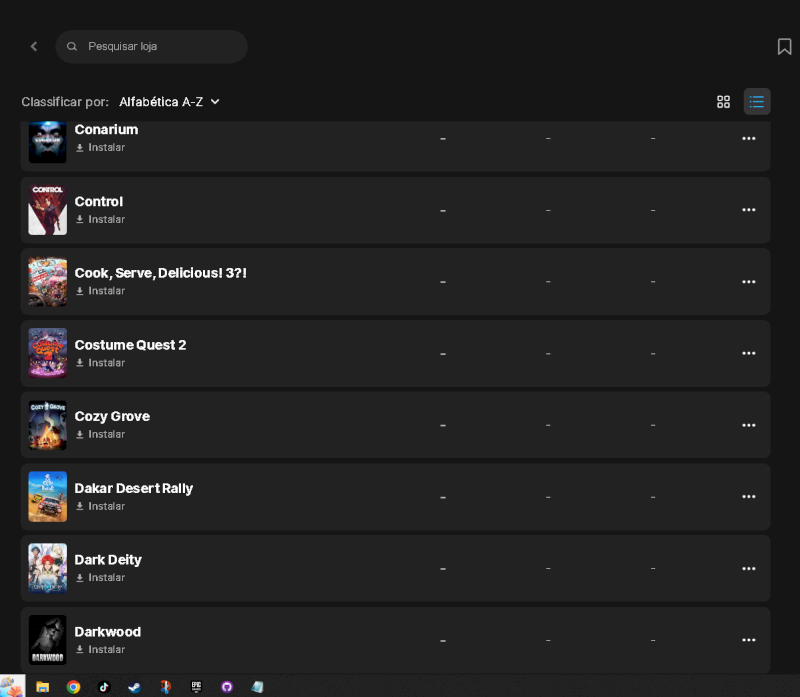The height and width of the screenshot is (697, 800).
Task: Open Epic Games Launcher taskbar icon
Action: pos(196,687)
